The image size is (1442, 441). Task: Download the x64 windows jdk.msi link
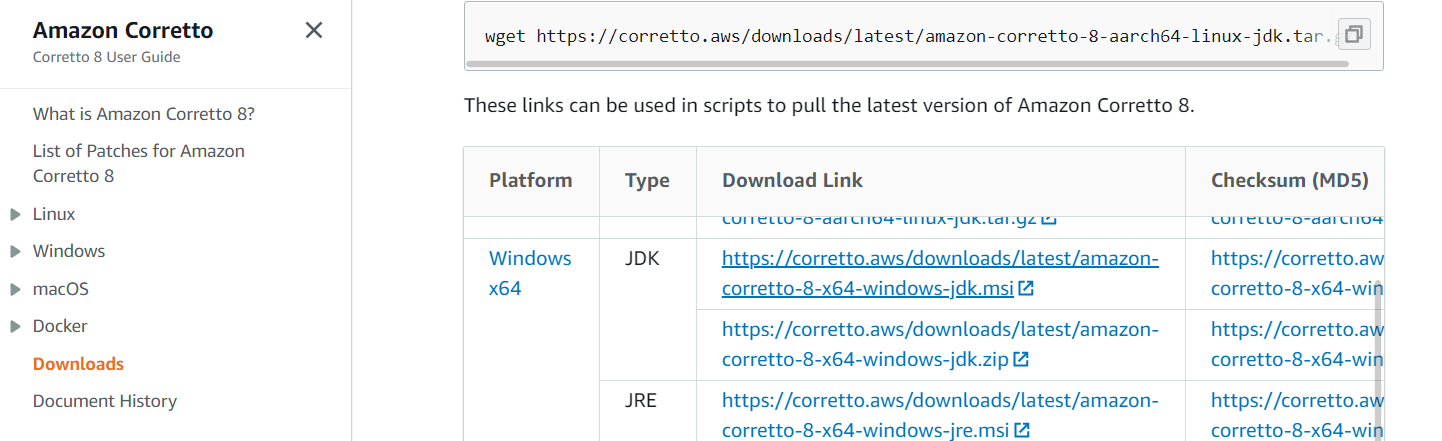[x=940, y=273]
